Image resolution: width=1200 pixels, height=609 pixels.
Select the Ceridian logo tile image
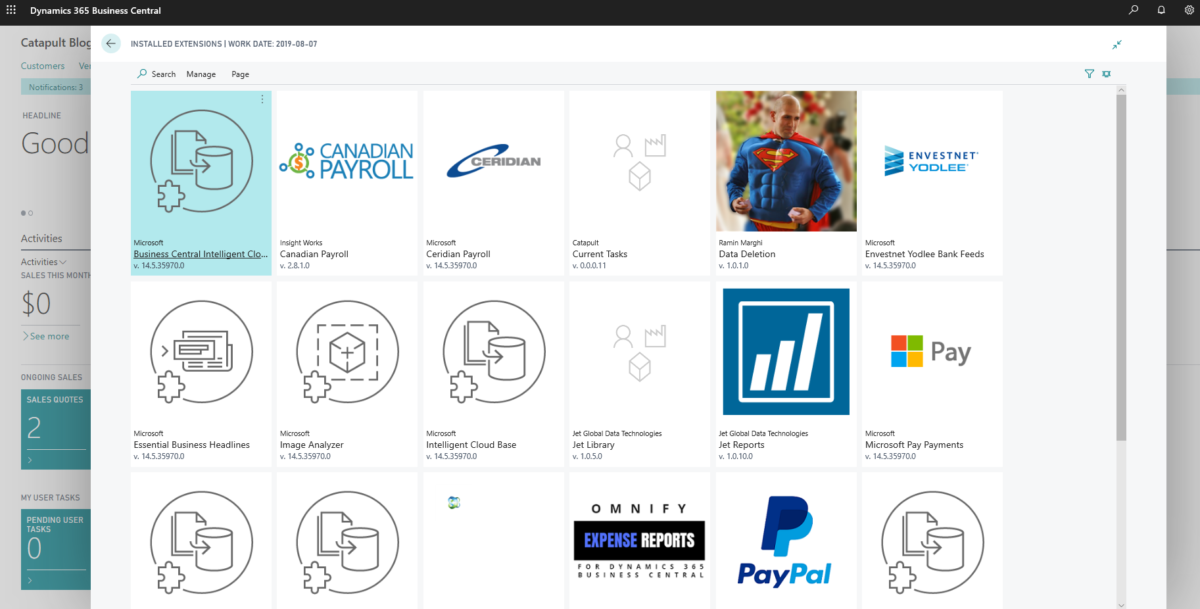493,161
